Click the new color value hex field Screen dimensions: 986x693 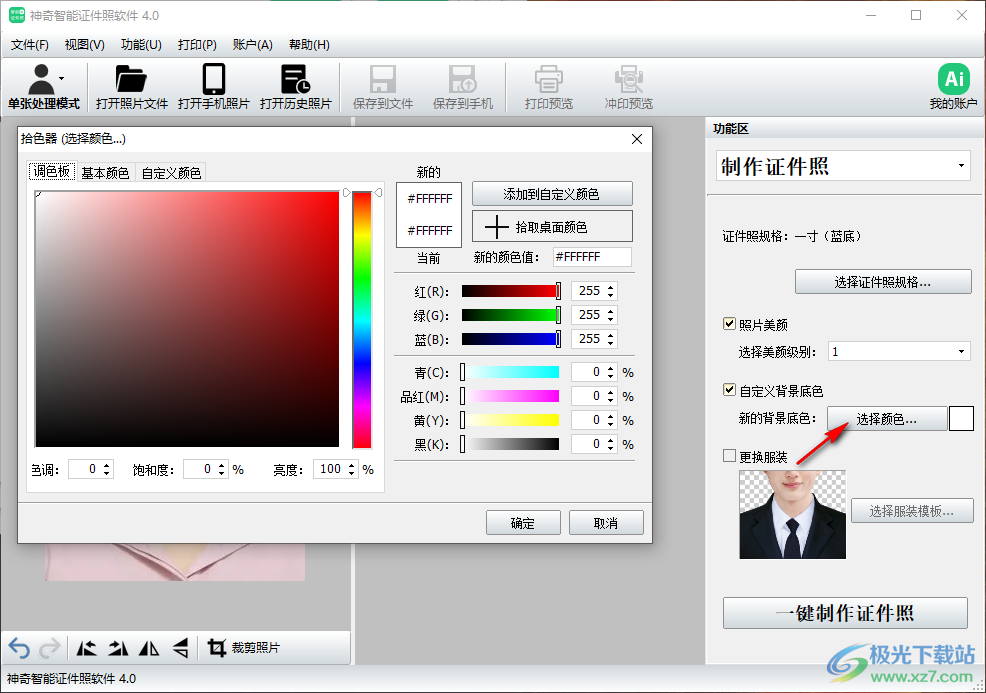coord(592,257)
